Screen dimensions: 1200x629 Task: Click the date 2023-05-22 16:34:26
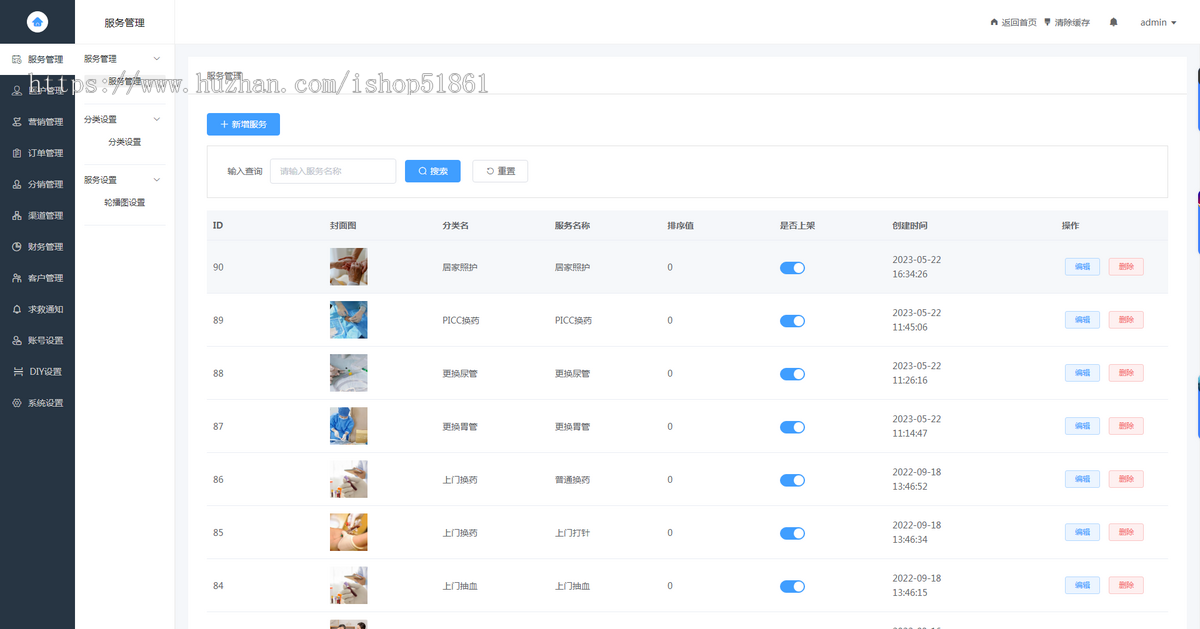pos(917,267)
